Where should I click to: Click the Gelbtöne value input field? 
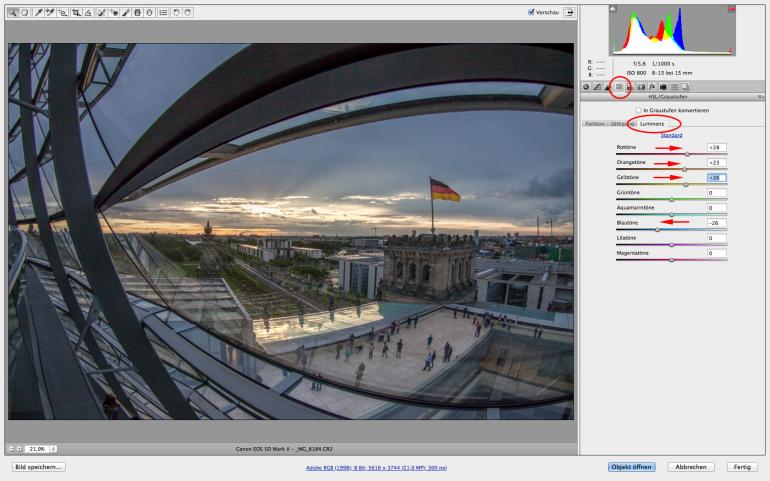[716, 177]
